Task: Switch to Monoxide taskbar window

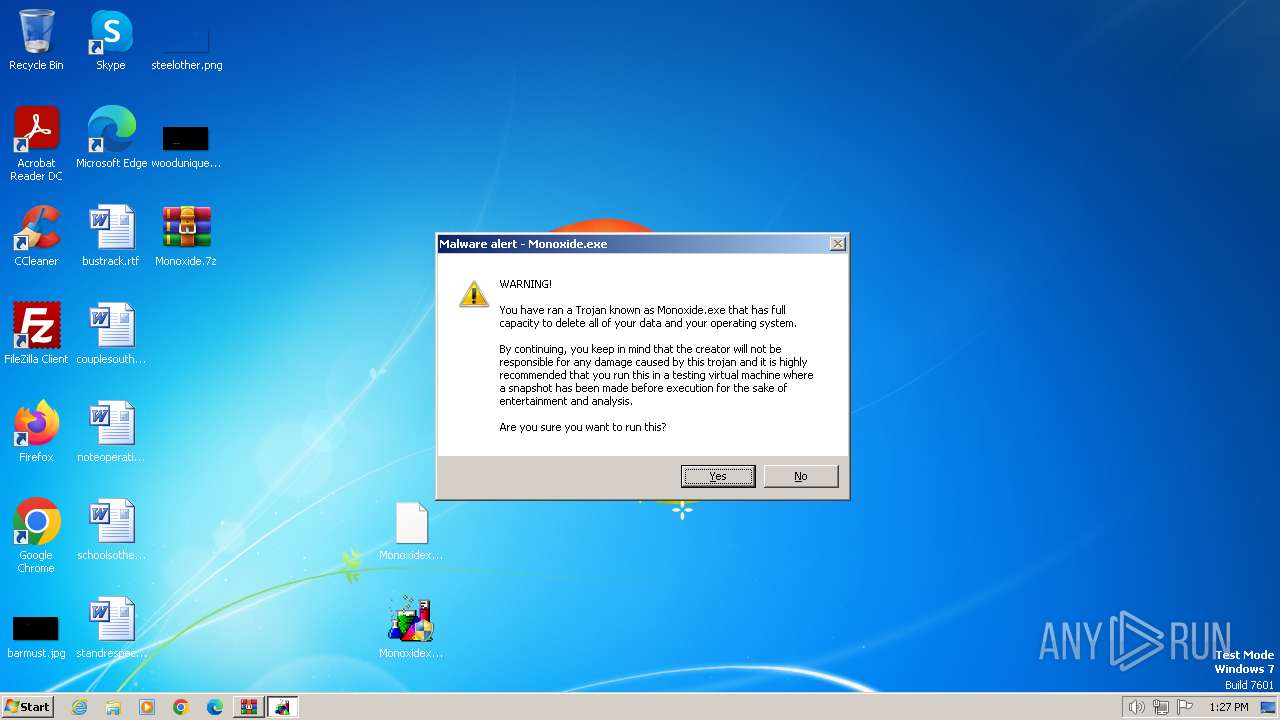Action: tap(283, 707)
